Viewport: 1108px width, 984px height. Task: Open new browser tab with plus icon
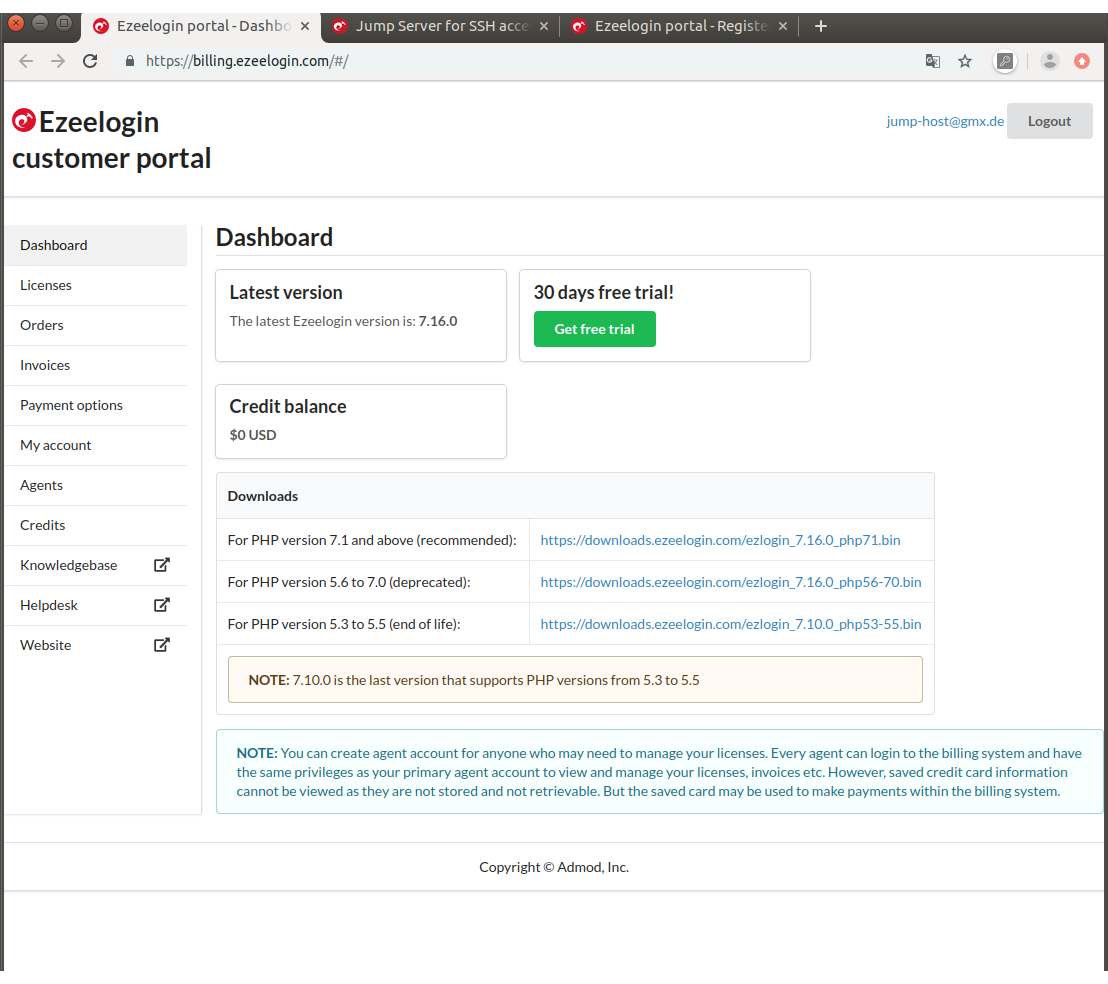[821, 26]
